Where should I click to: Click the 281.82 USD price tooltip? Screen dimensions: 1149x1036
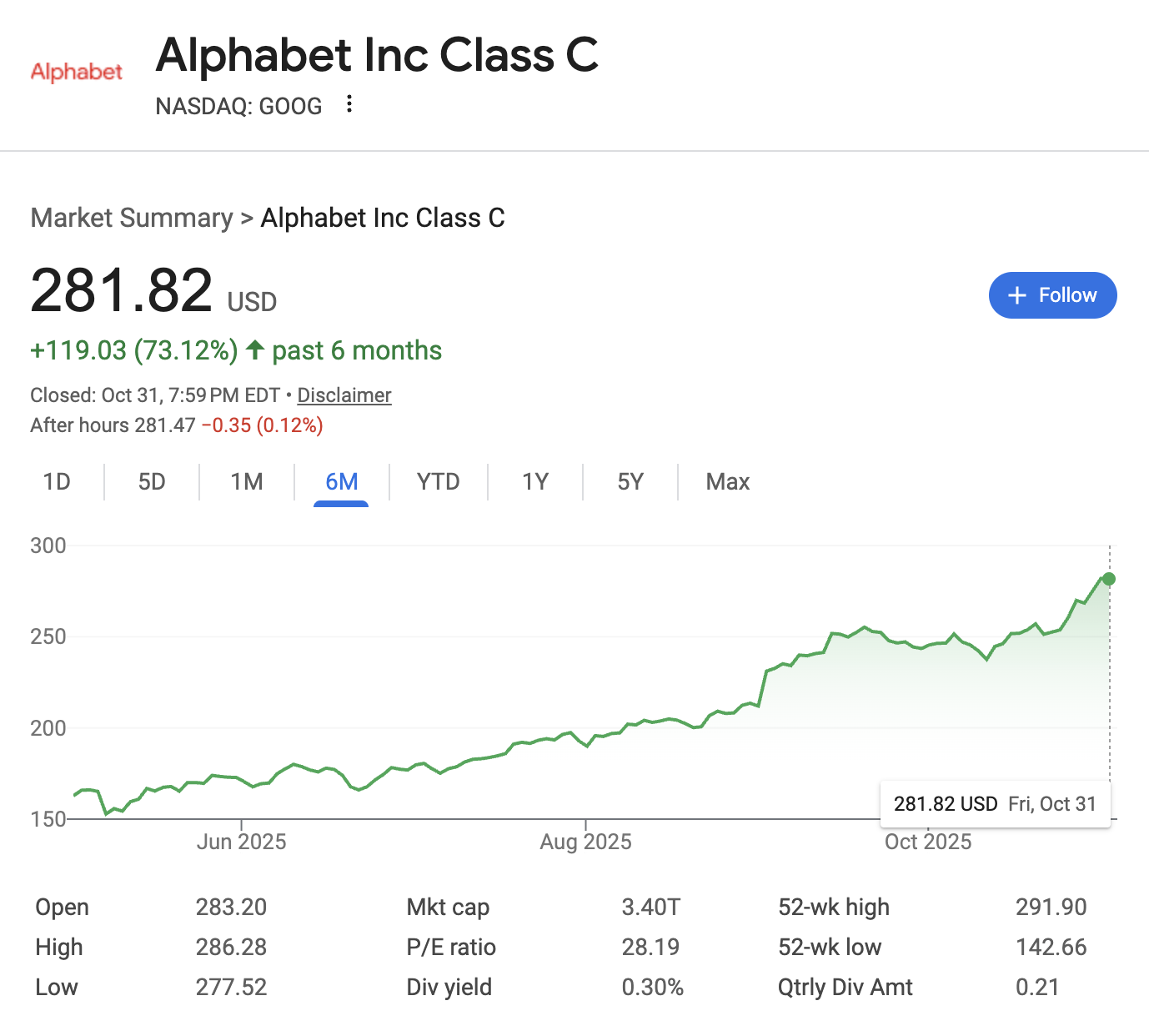[x=996, y=804]
